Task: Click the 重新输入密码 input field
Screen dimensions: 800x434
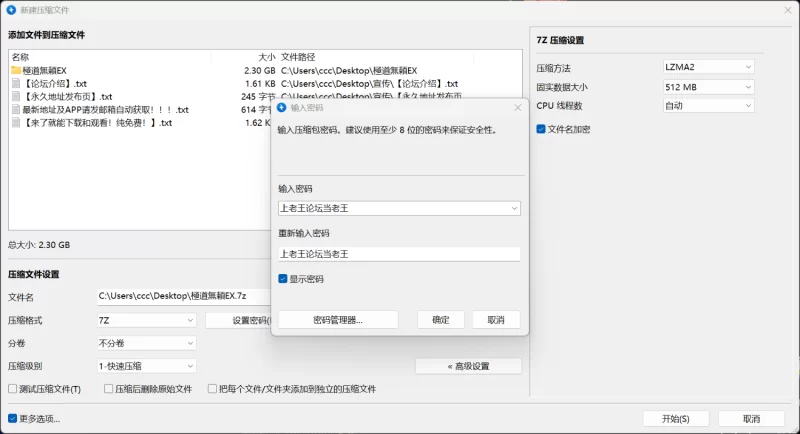Action: [x=399, y=254]
